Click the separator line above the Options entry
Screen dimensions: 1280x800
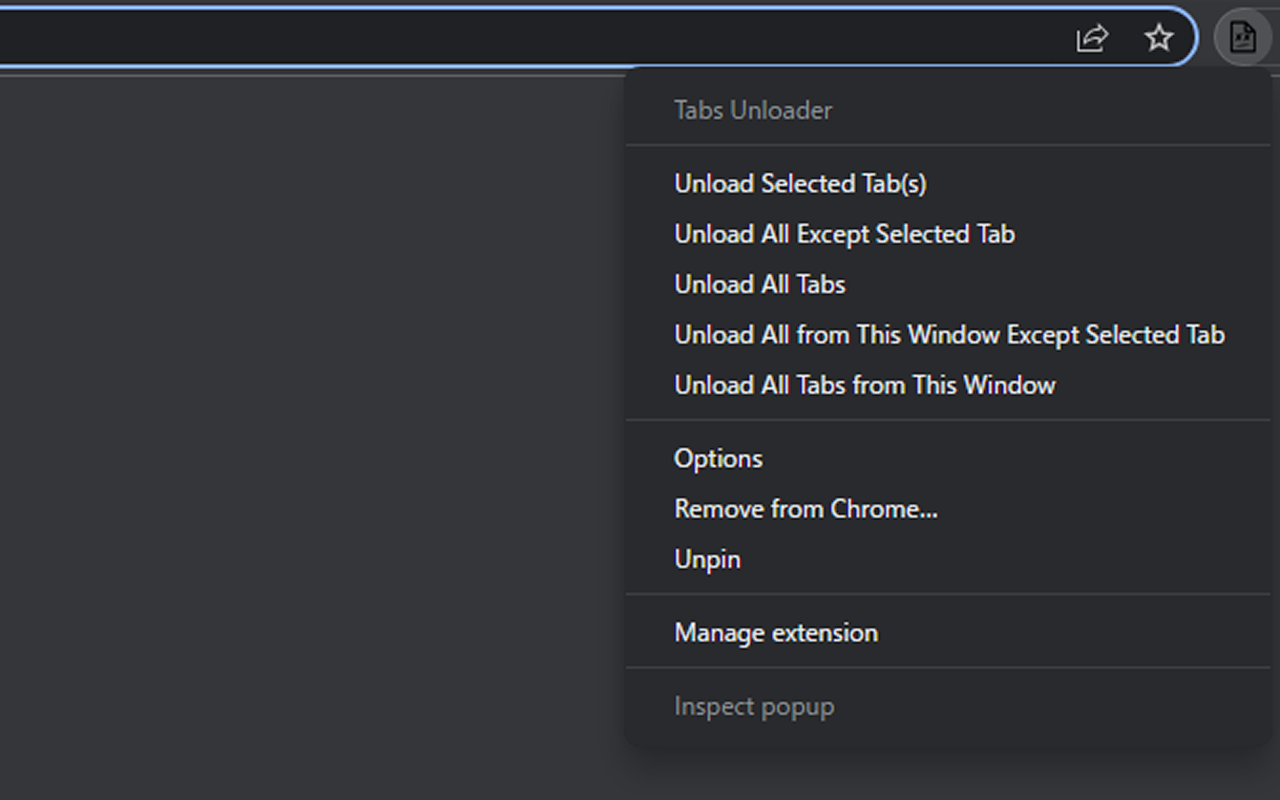pyautogui.click(x=948, y=420)
